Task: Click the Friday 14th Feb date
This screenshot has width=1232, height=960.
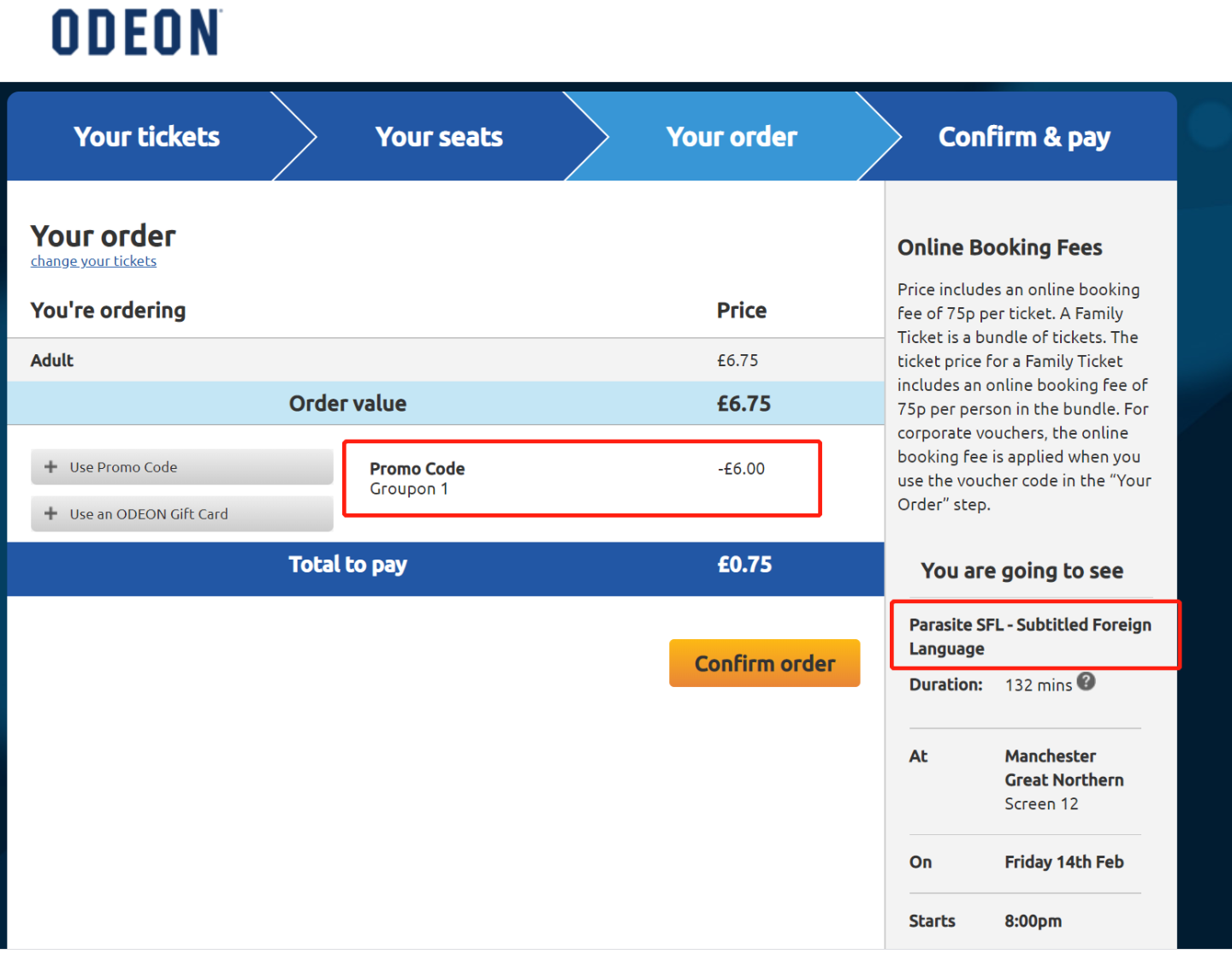Action: (x=1063, y=862)
